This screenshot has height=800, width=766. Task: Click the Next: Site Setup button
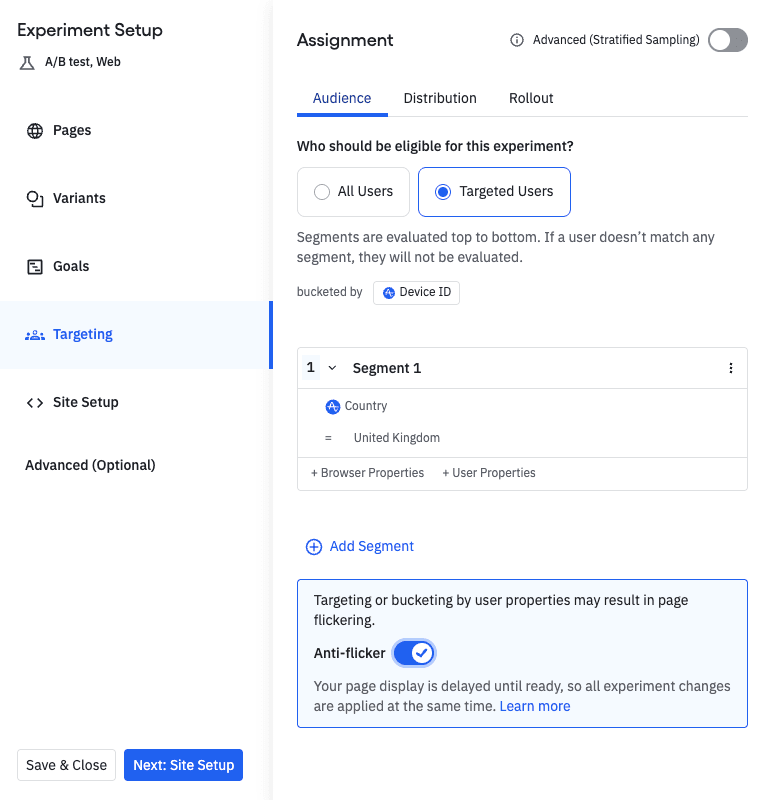point(183,765)
